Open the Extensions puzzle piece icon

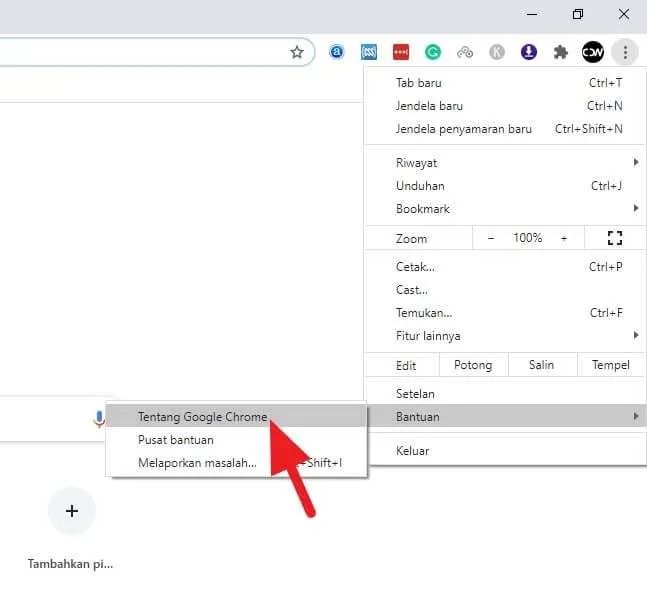pos(560,52)
